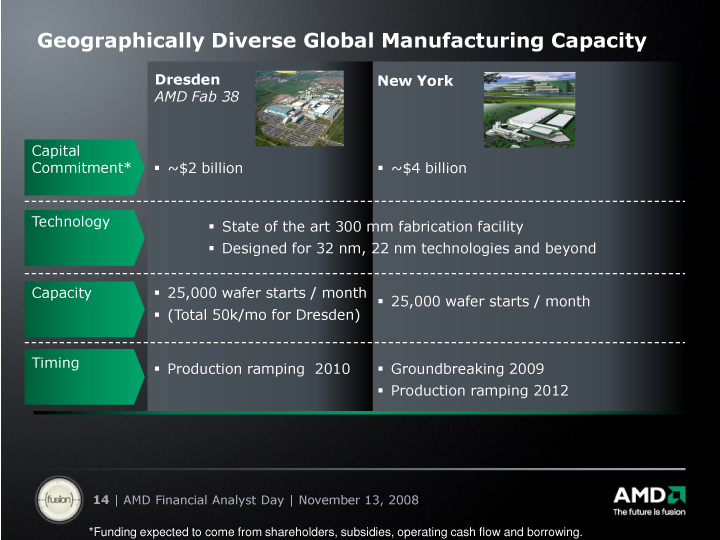Select the Timing green arrow label
Screen dimensions: 720x540
tap(84, 377)
